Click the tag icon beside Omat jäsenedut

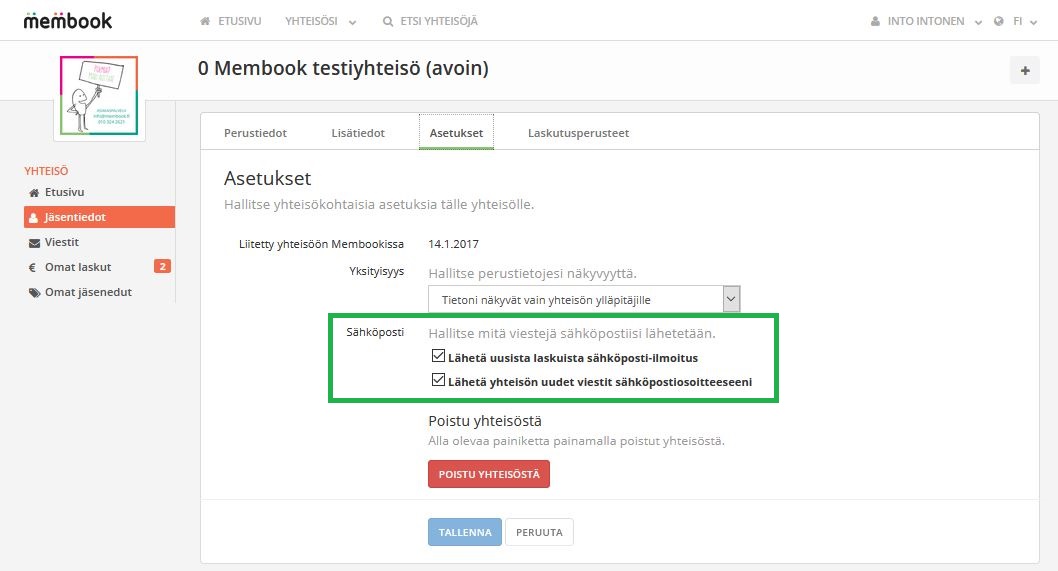tap(34, 292)
